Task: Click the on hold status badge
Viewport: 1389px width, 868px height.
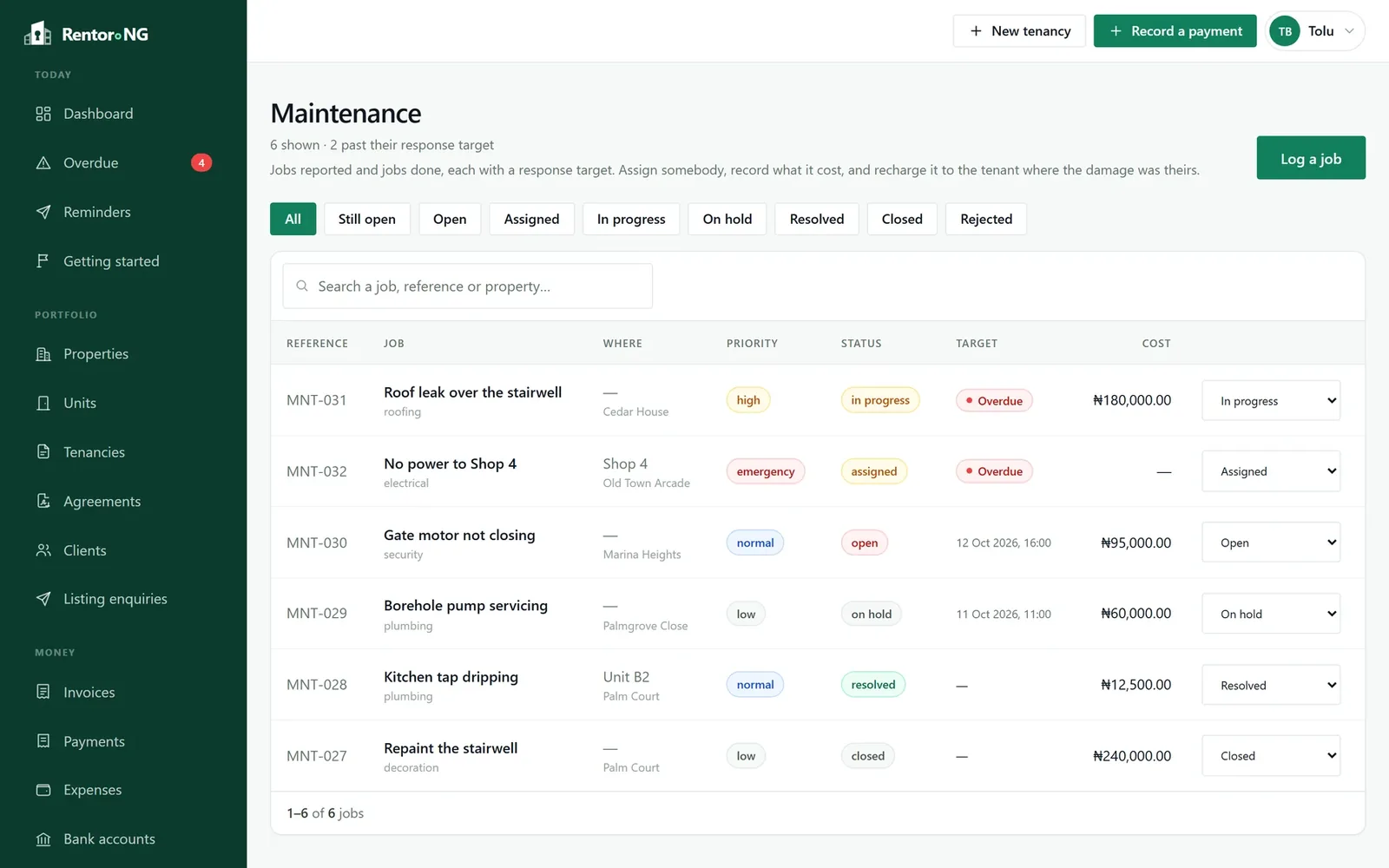Action: pos(872,614)
